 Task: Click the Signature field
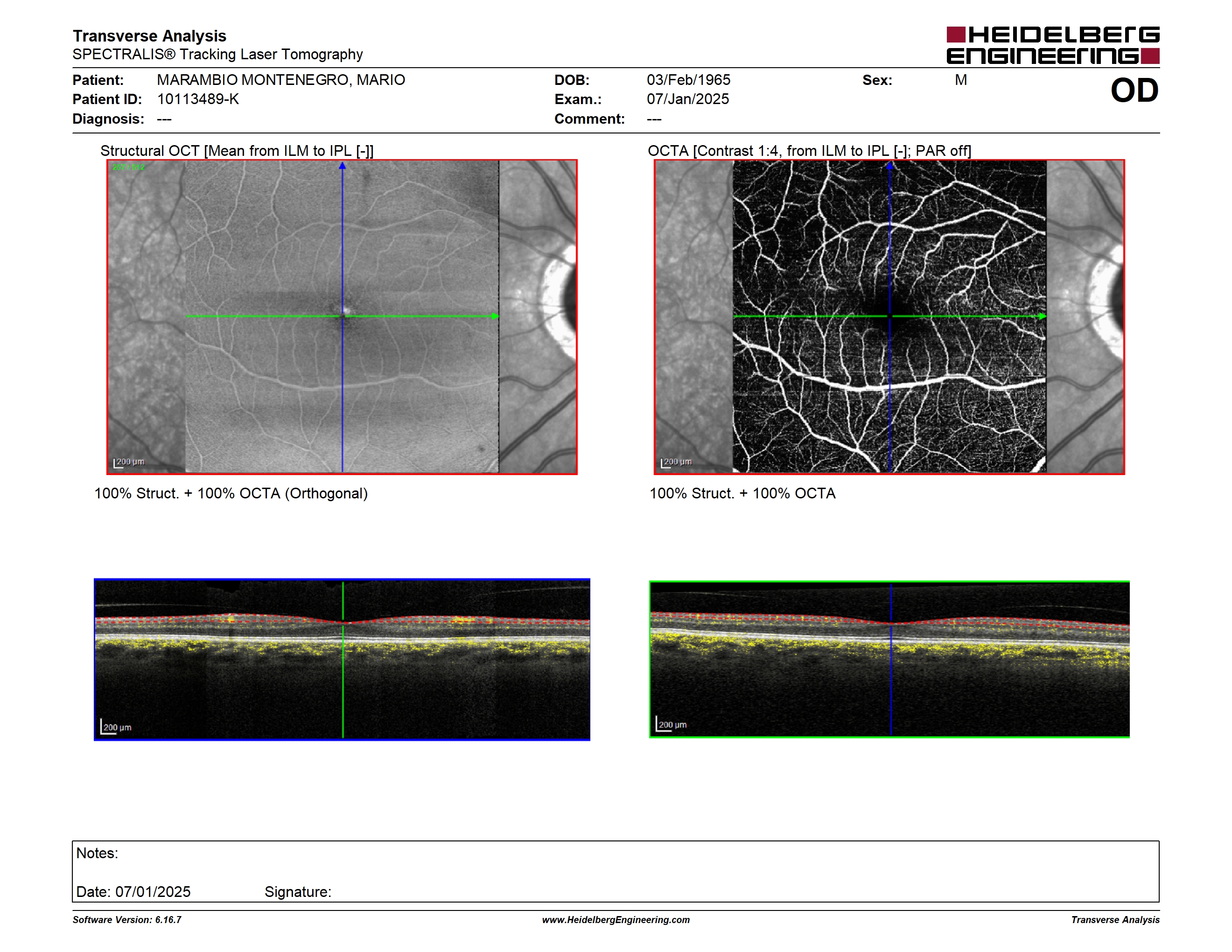298,892
